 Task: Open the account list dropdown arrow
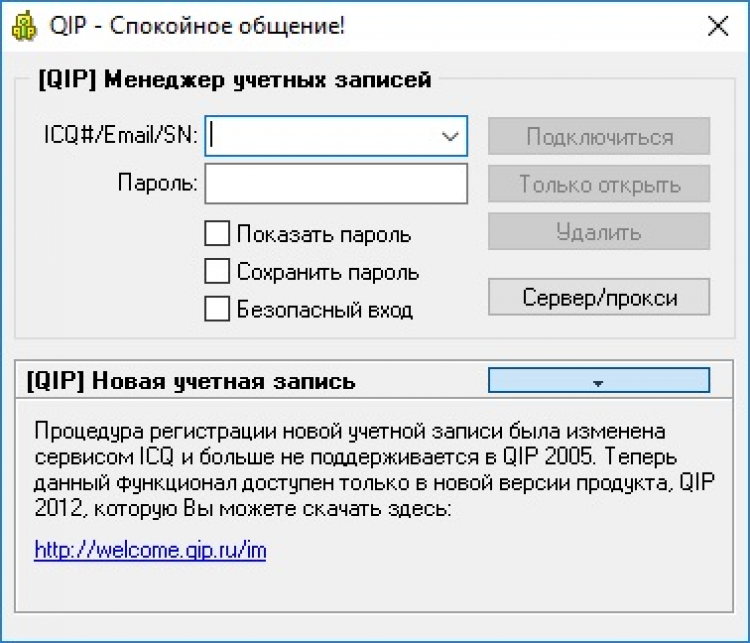[x=450, y=137]
